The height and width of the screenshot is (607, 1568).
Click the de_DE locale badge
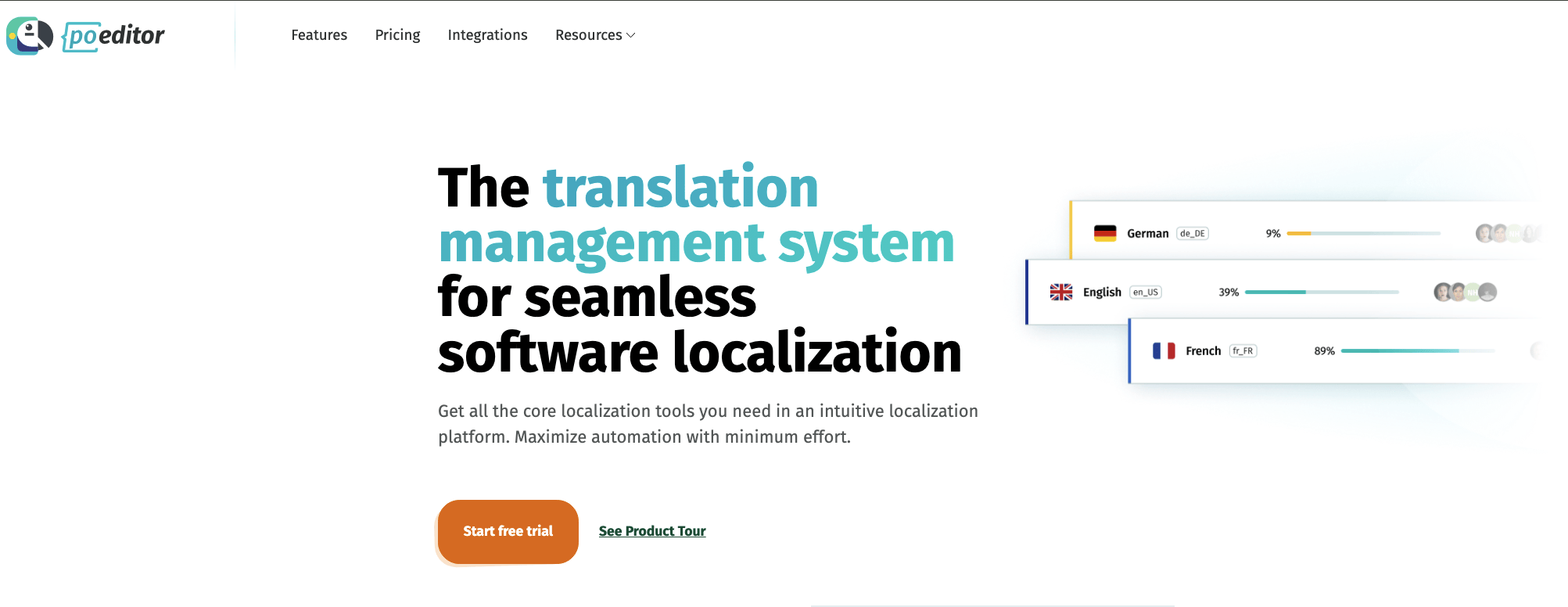1192,233
